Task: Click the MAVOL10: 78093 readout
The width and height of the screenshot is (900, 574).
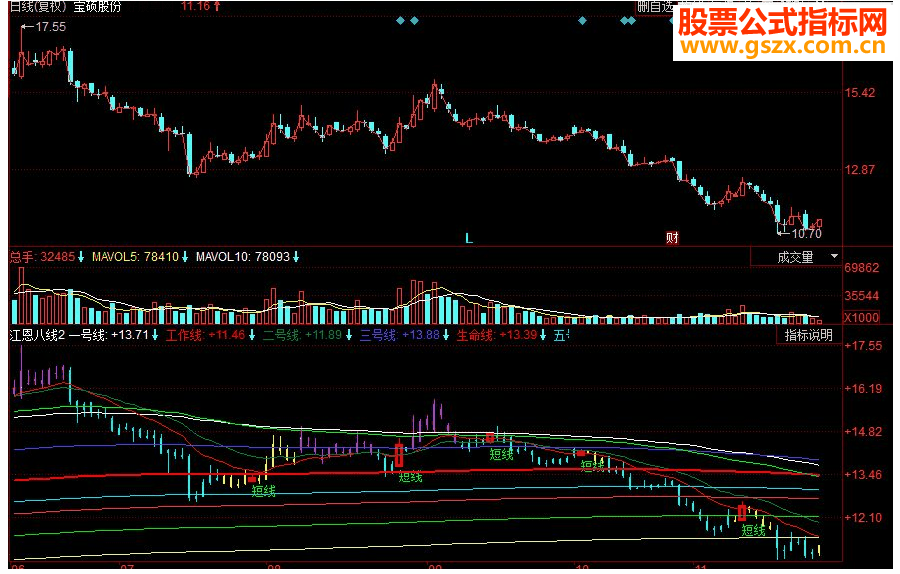Action: (243, 257)
